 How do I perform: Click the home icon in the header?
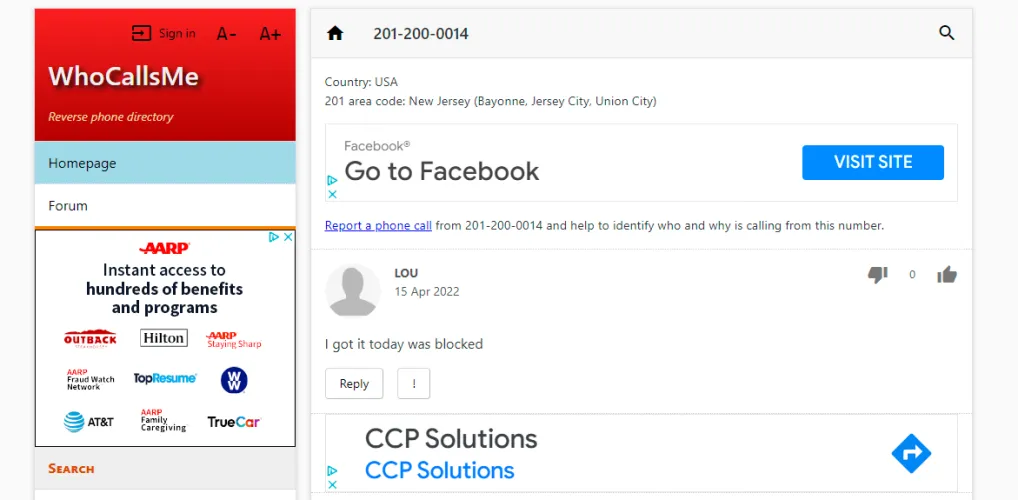pyautogui.click(x=335, y=33)
